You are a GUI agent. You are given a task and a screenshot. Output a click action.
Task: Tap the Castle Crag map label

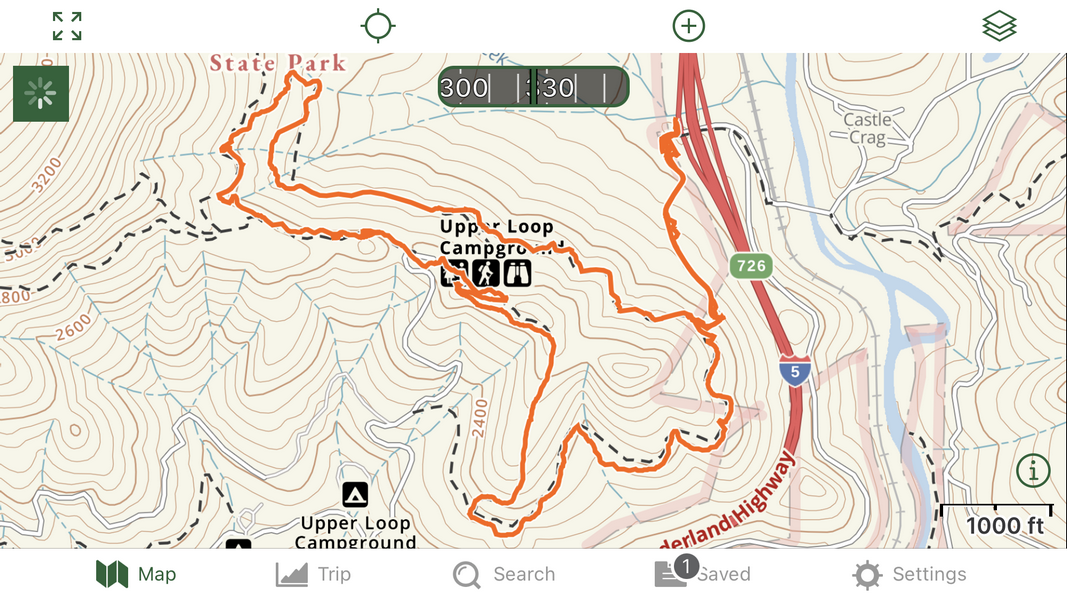[867, 128]
